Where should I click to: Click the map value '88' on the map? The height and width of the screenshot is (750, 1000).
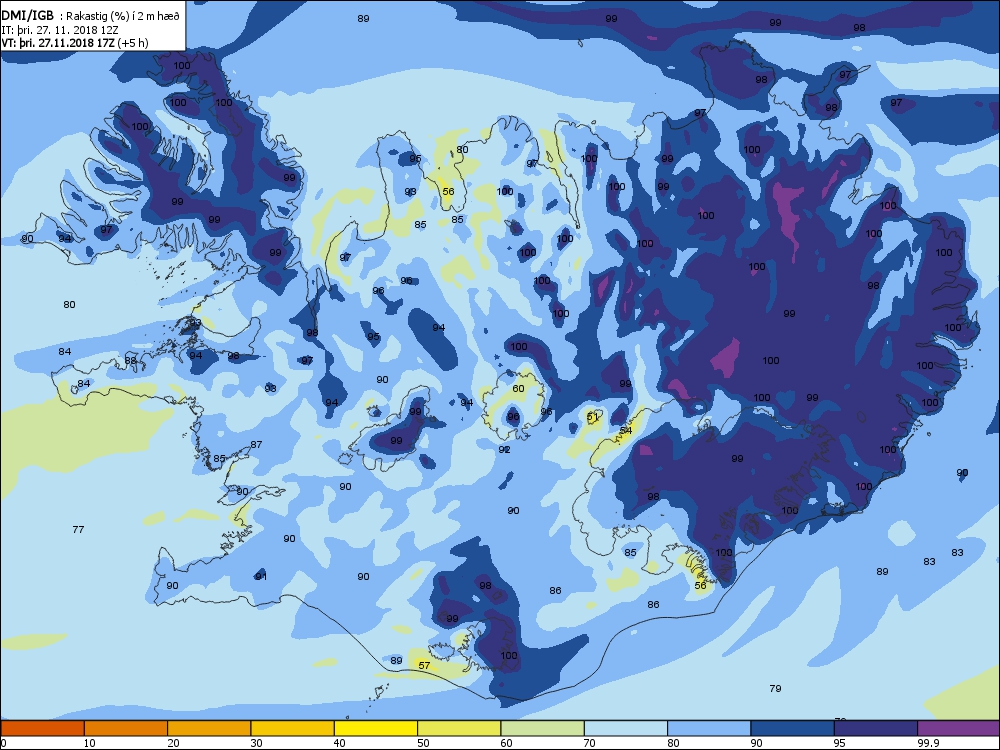click(x=131, y=361)
